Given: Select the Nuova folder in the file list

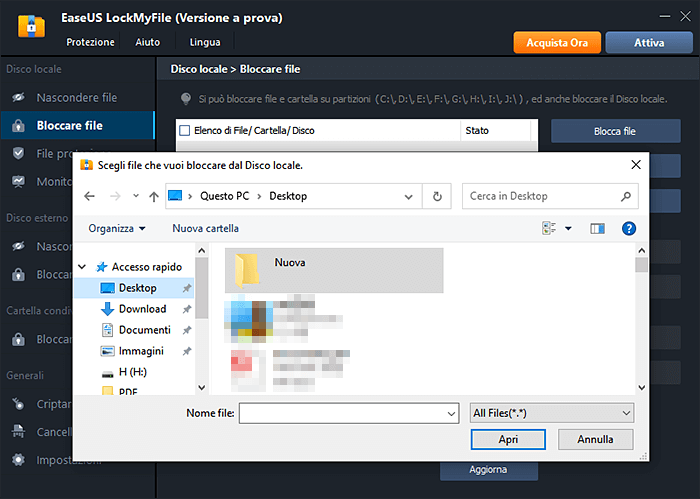Looking at the screenshot, I should coord(334,270).
